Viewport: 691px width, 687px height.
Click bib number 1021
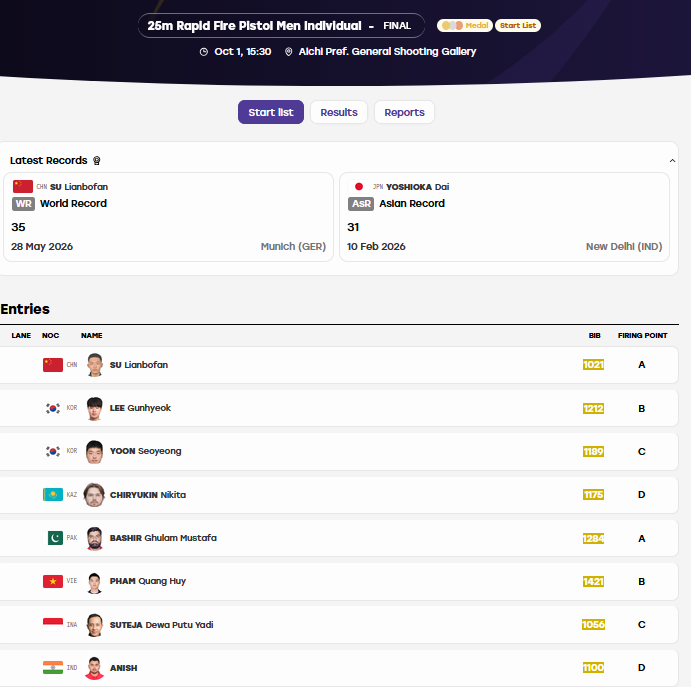pos(593,365)
